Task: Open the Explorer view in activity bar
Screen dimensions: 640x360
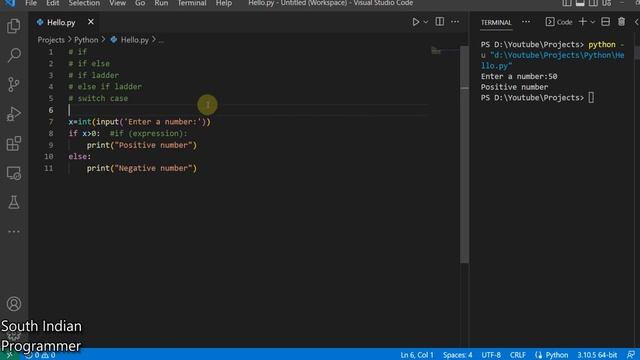Action: point(13,26)
